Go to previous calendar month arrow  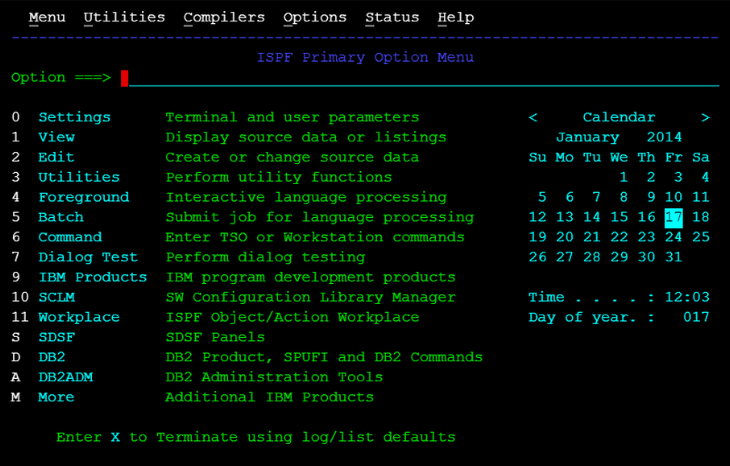coord(533,117)
